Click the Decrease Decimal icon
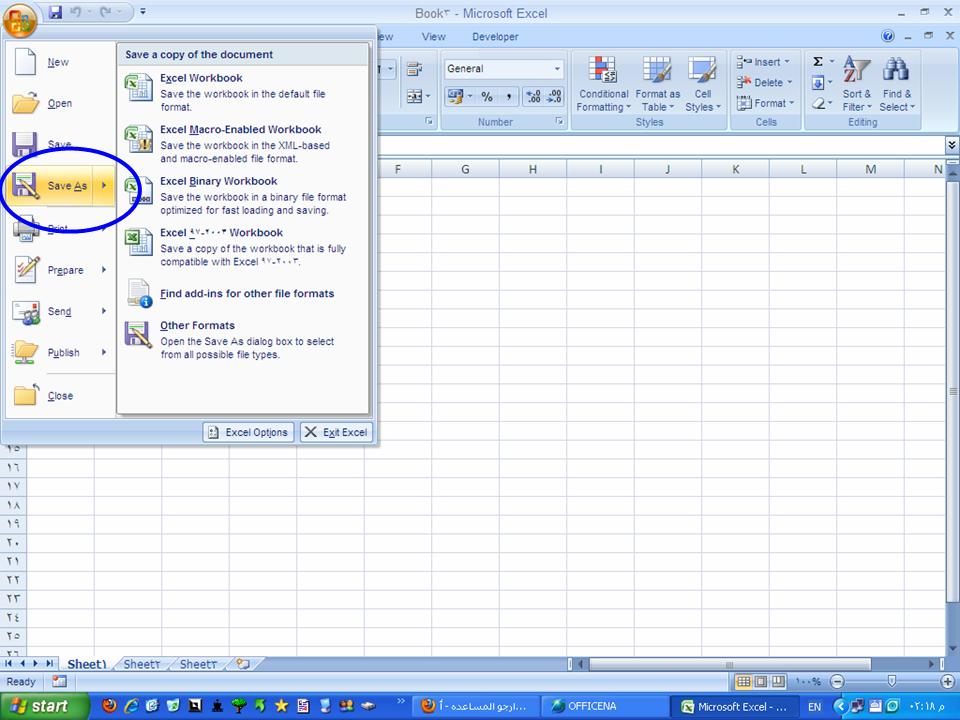 pos(554,96)
